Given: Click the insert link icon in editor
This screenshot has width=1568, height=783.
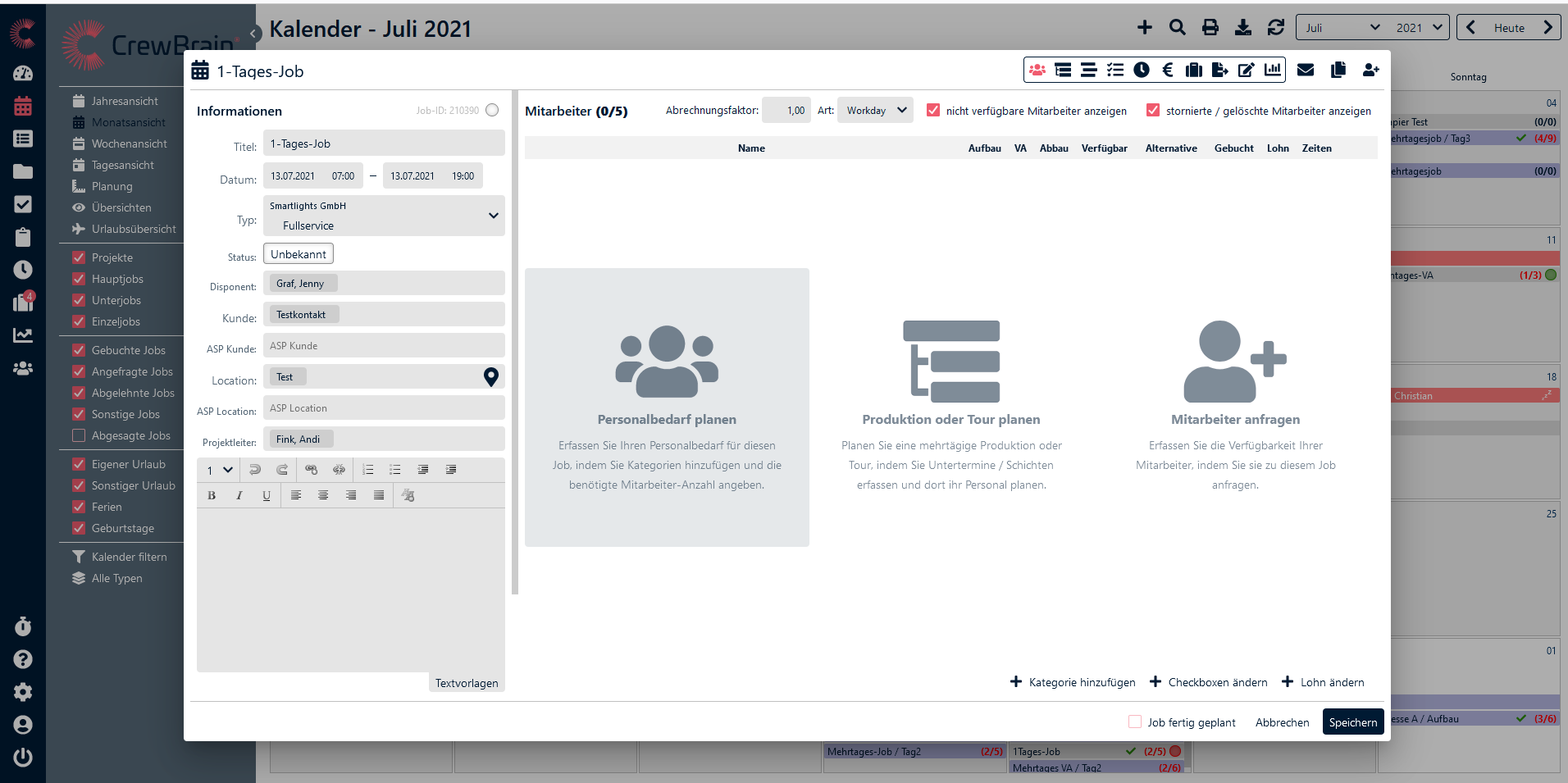Looking at the screenshot, I should [311, 470].
